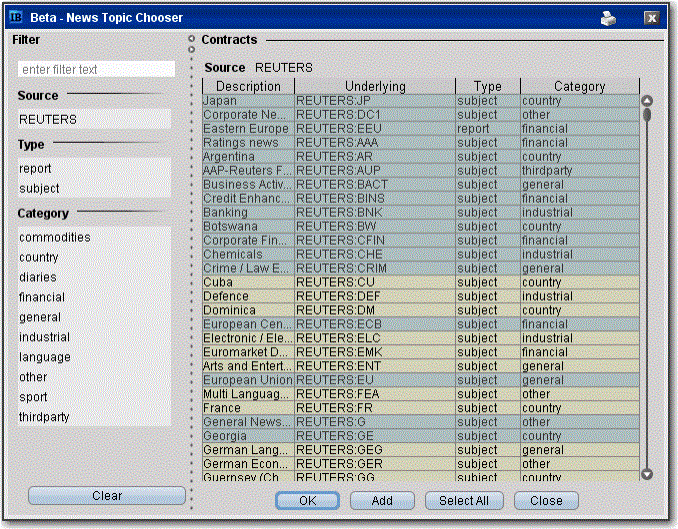
Task: Filter by financial category in left panel
Action: coord(94,297)
